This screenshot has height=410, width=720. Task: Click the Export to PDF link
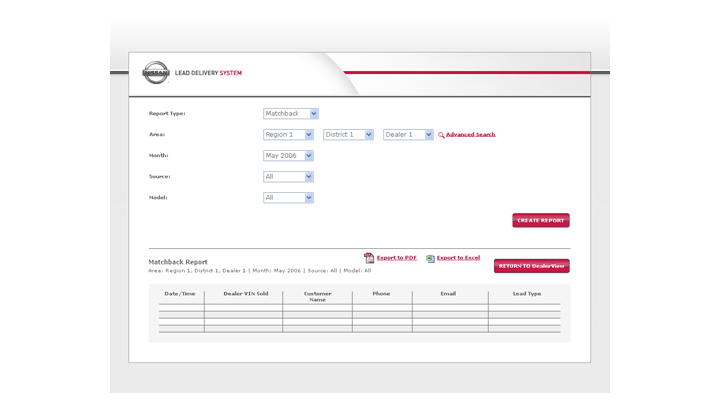coord(397,258)
